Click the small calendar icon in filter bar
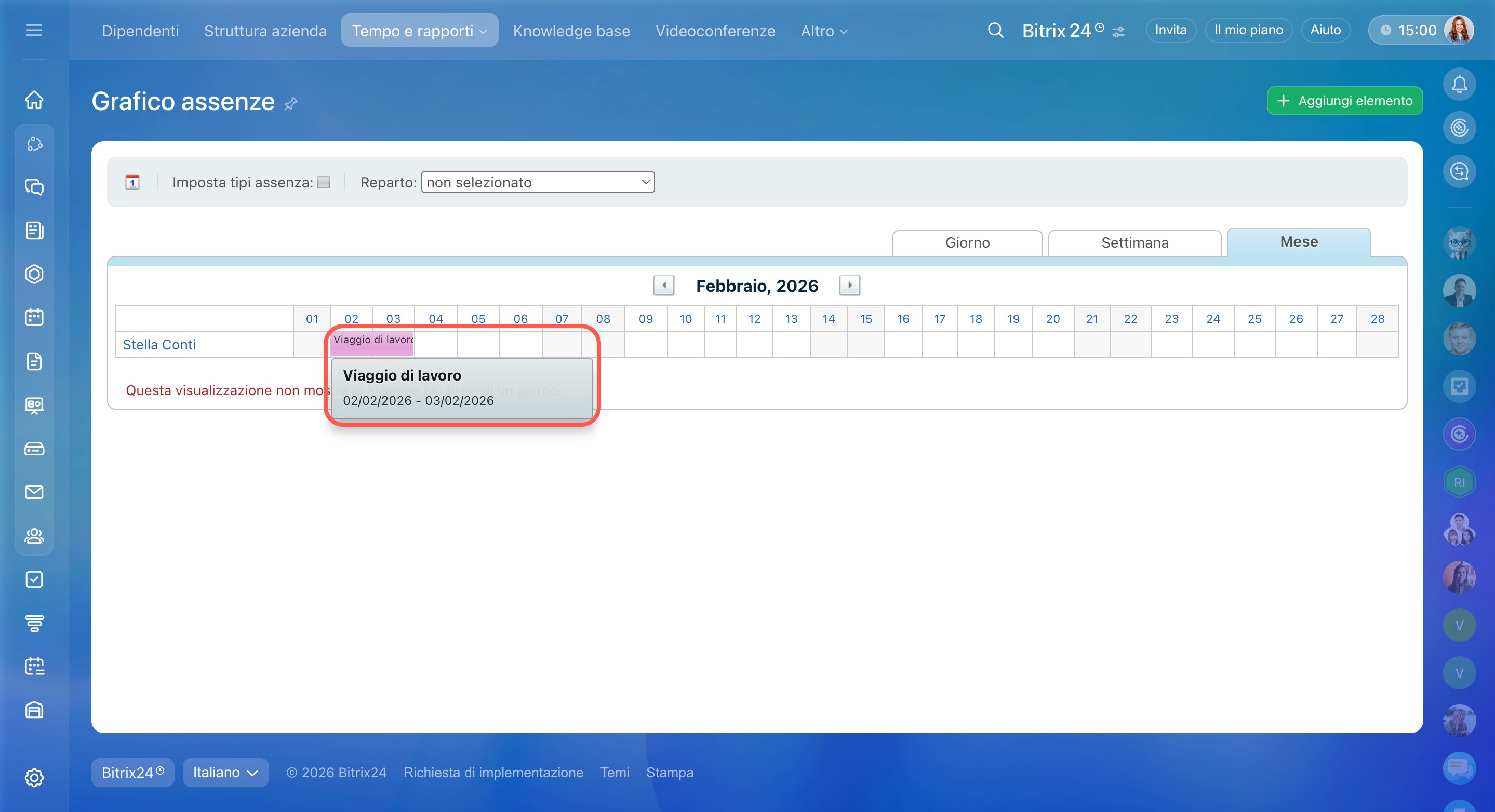The height and width of the screenshot is (812, 1495). click(x=132, y=182)
